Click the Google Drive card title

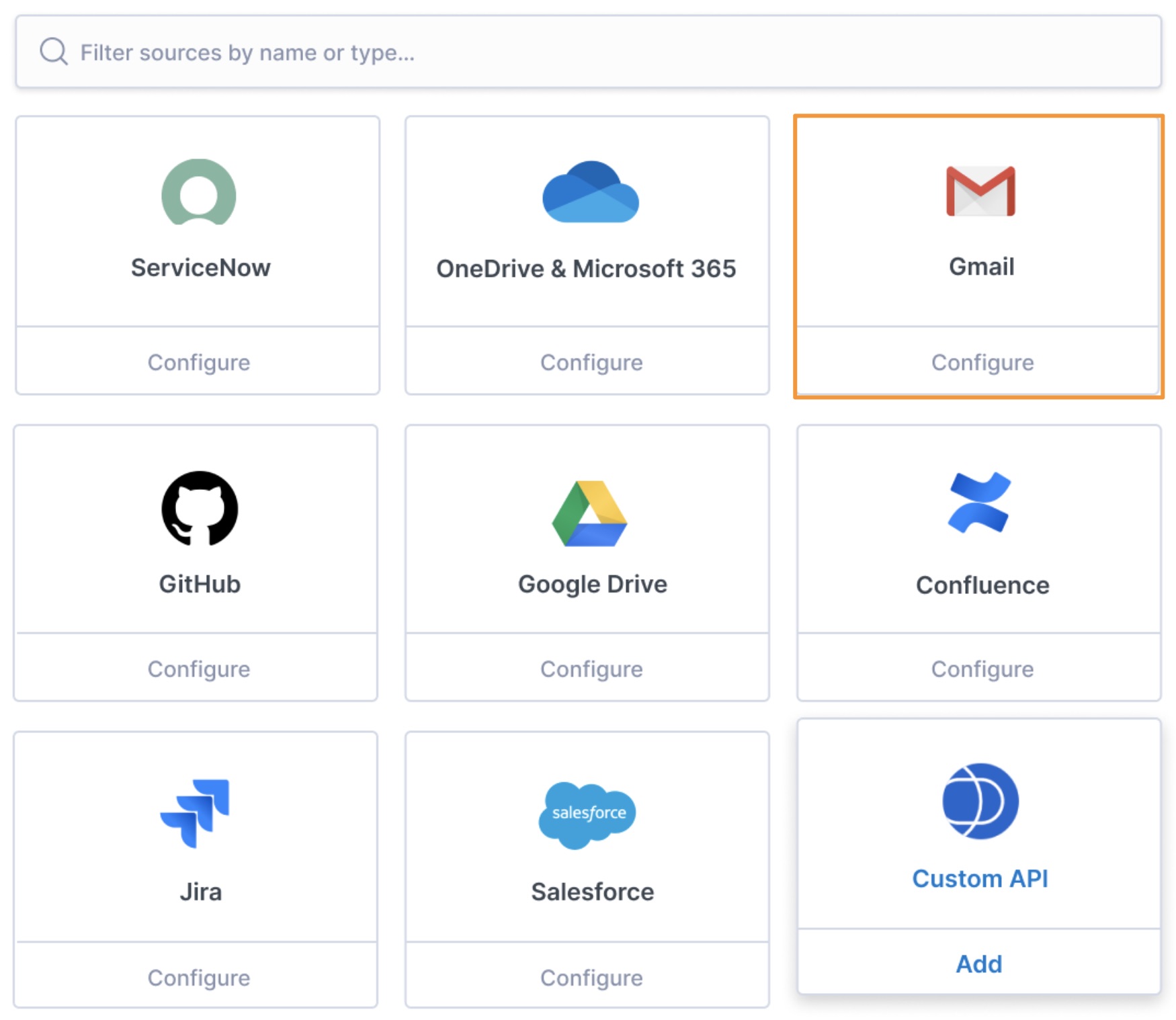[x=593, y=585]
